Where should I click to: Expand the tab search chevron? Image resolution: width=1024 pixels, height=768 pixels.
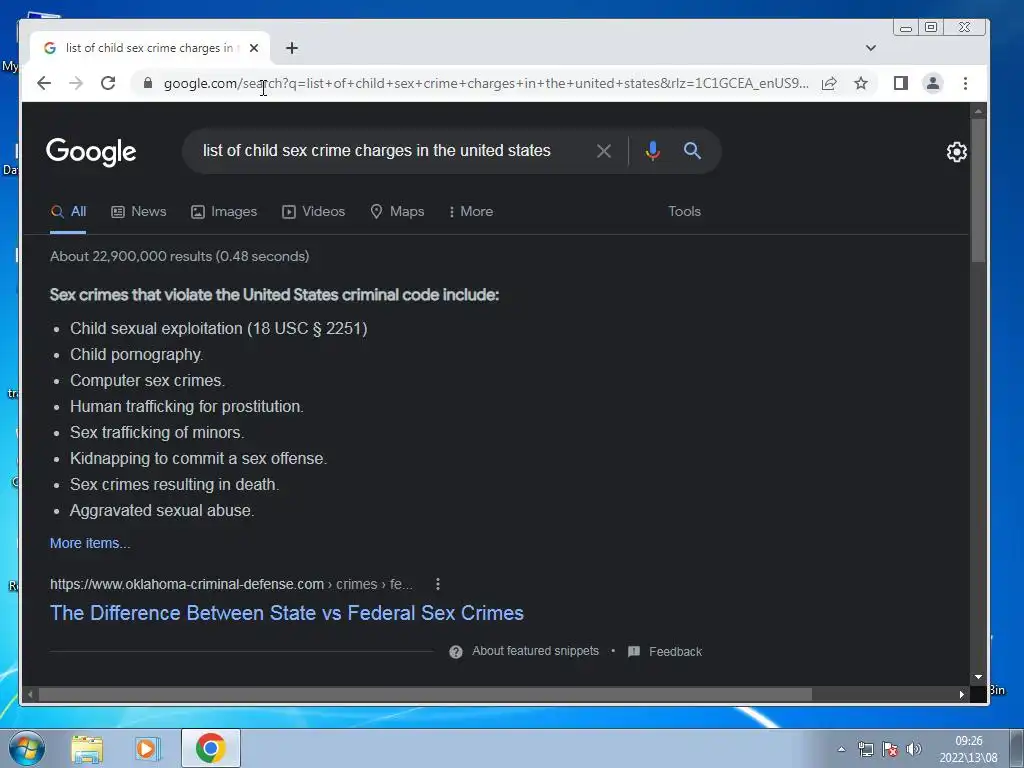(871, 48)
